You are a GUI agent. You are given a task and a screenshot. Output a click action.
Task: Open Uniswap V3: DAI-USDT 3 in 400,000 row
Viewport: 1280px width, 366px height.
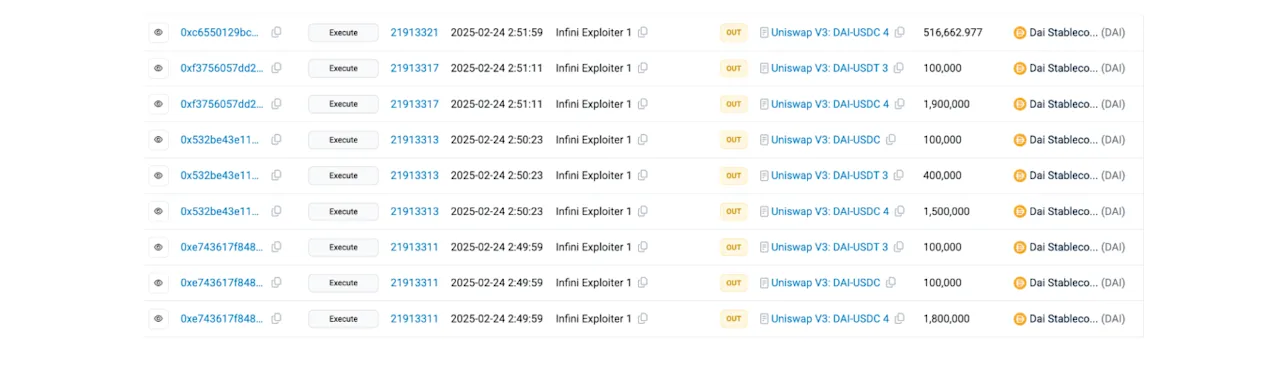829,175
